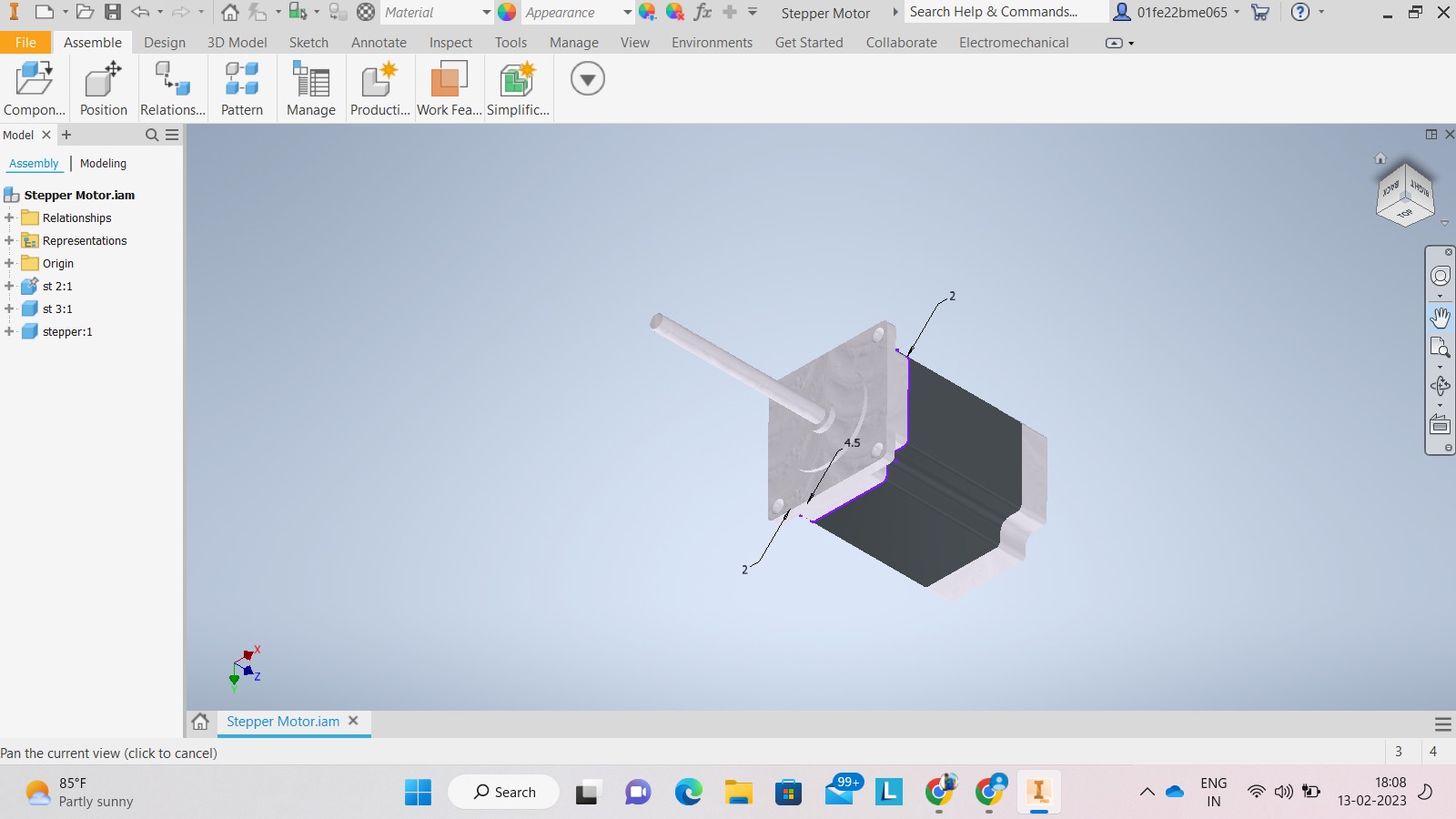Open the Material dropdown
The image size is (1456, 819).
pos(486,13)
